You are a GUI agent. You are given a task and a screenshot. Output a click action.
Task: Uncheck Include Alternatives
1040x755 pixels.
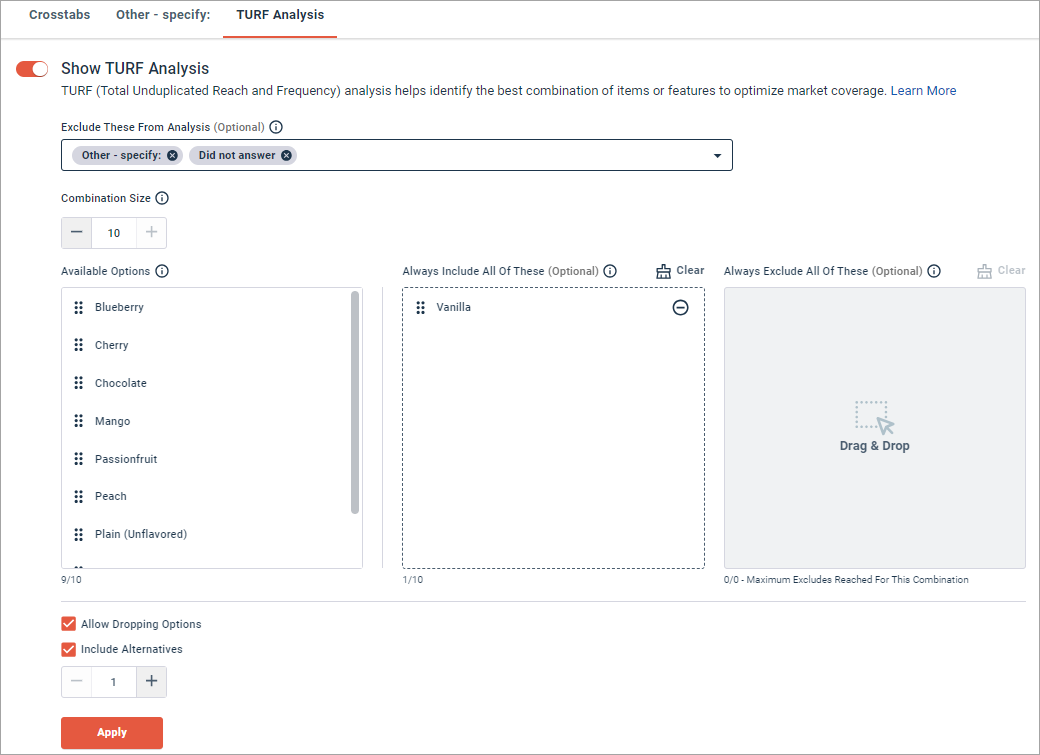click(x=68, y=649)
